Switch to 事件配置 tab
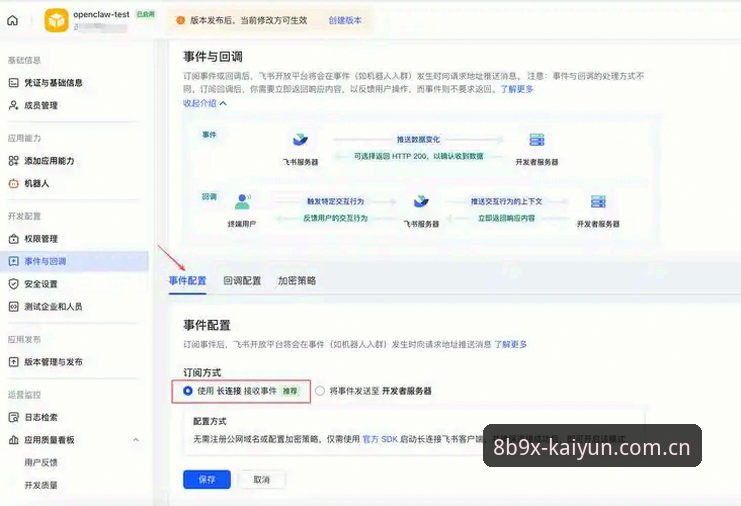Viewport: 741px width, 506px height. click(x=188, y=281)
